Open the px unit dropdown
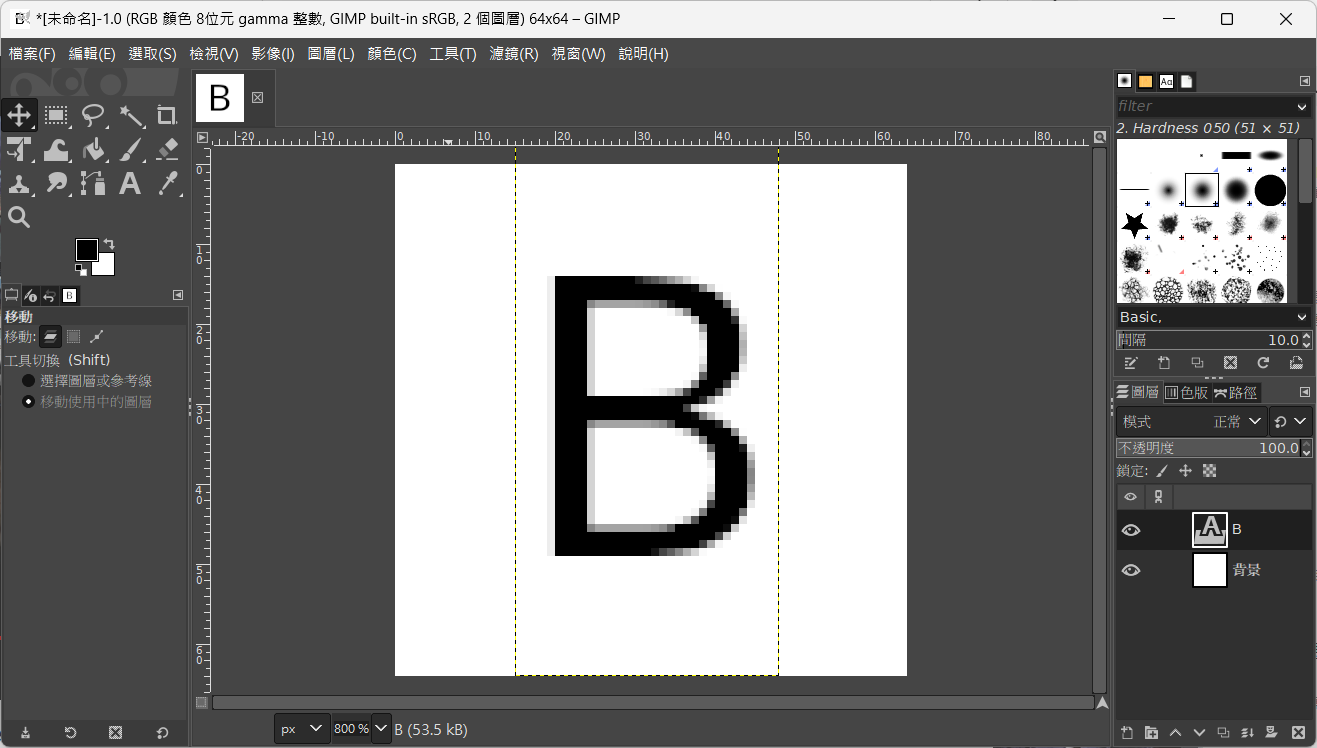This screenshot has width=1317, height=748. tap(302, 729)
